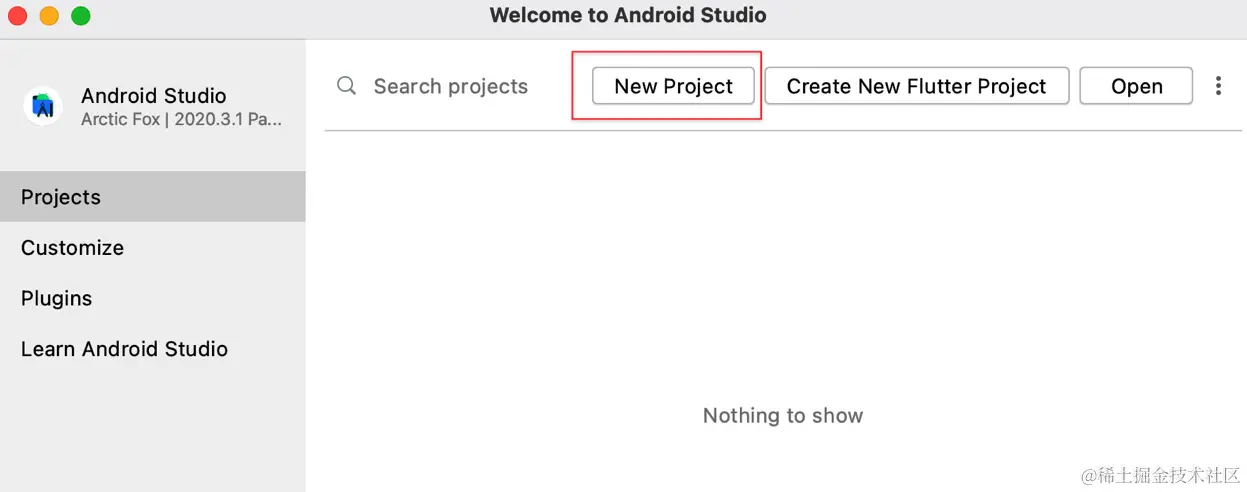Switch to the Customize tab
The image size is (1247, 492).
[x=153, y=248]
